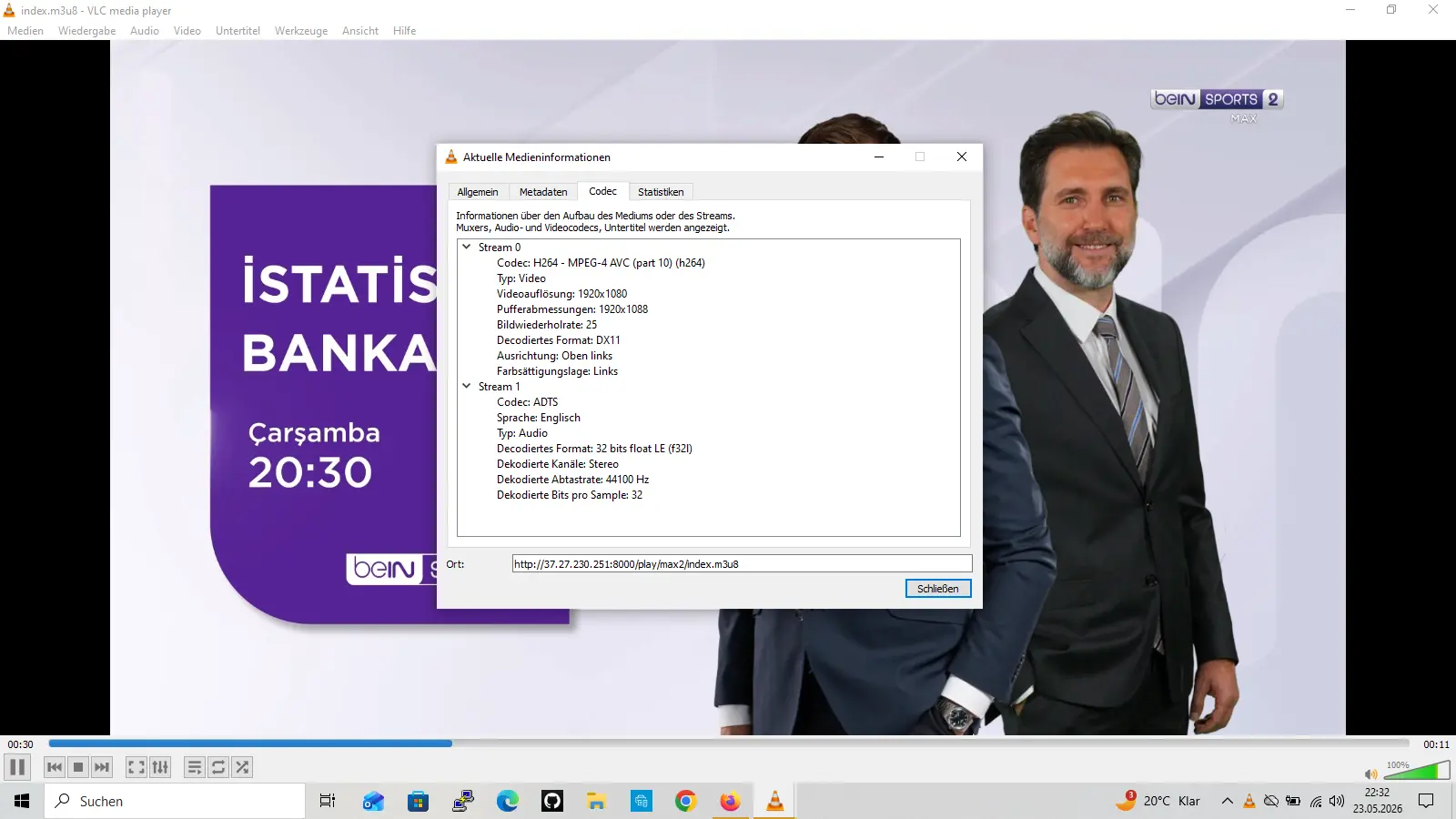
Task: Open Firefox from the taskbar
Action: (730, 801)
